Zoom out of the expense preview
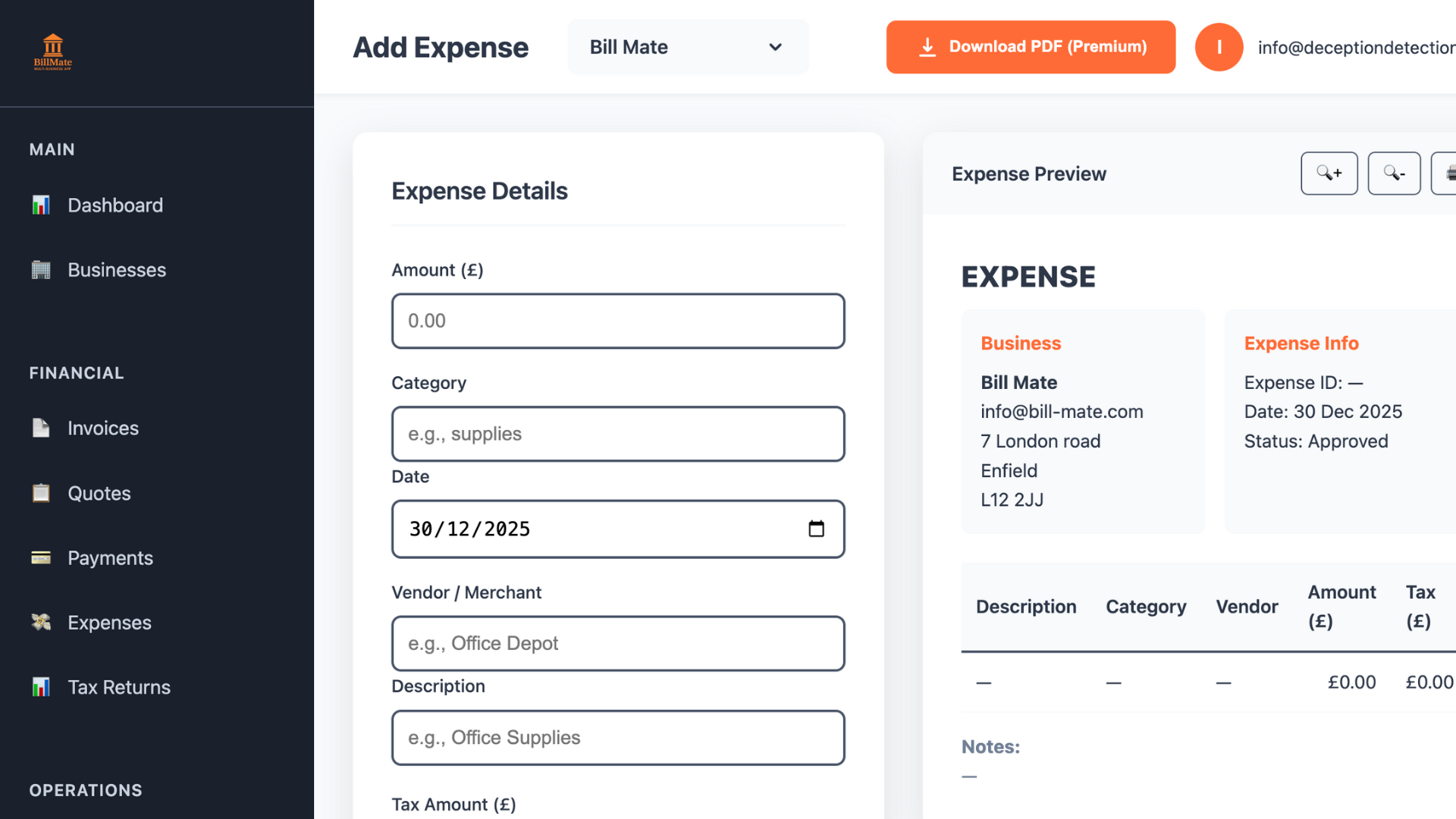This screenshot has height=819, width=1456. coord(1394,173)
